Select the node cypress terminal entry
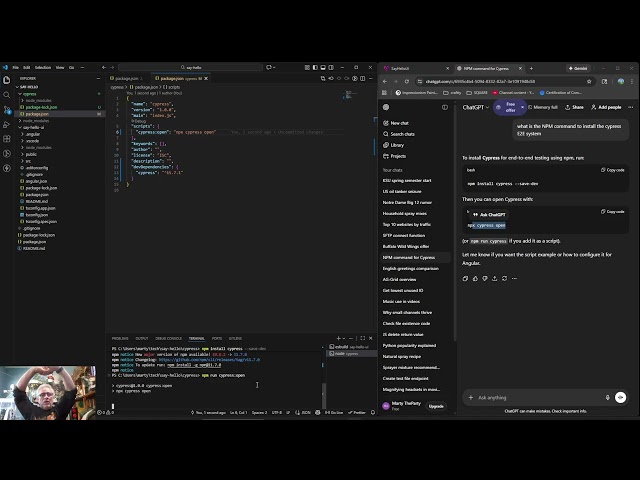Image resolution: width=640 pixels, height=480 pixels. [x=349, y=353]
